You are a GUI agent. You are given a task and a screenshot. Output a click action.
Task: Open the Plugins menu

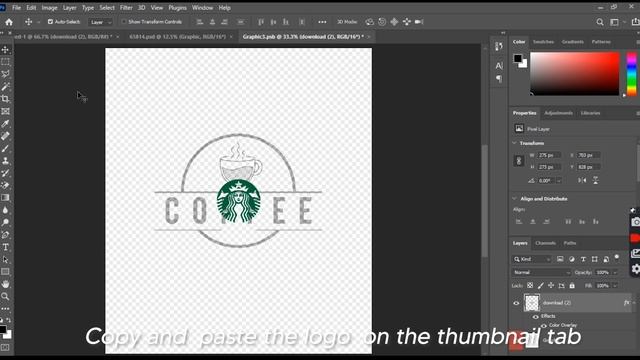click(177, 8)
